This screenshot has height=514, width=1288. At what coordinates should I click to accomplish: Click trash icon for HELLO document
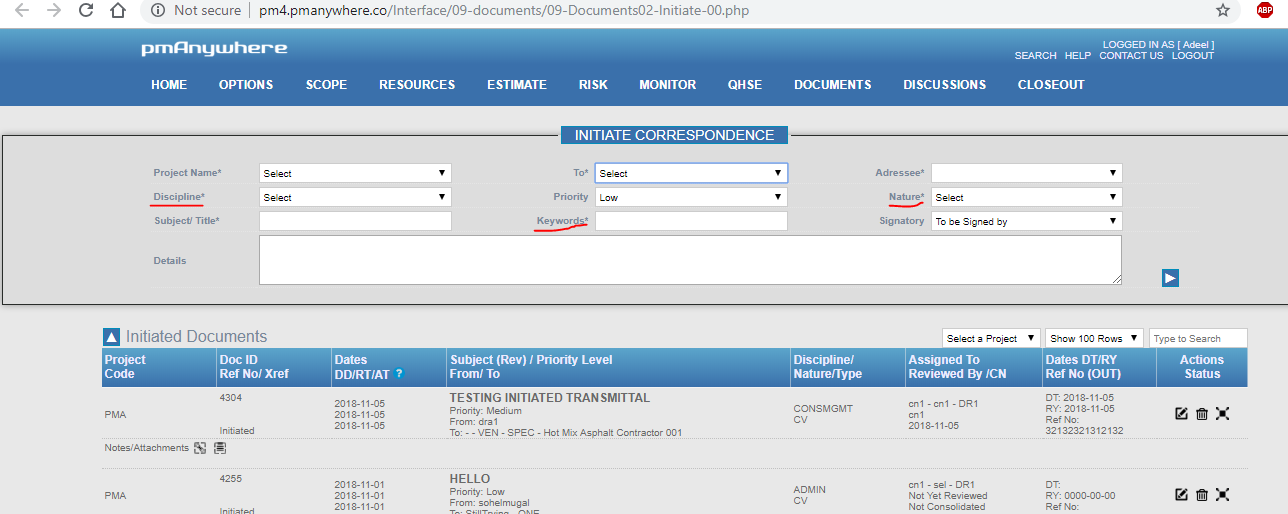click(1202, 494)
